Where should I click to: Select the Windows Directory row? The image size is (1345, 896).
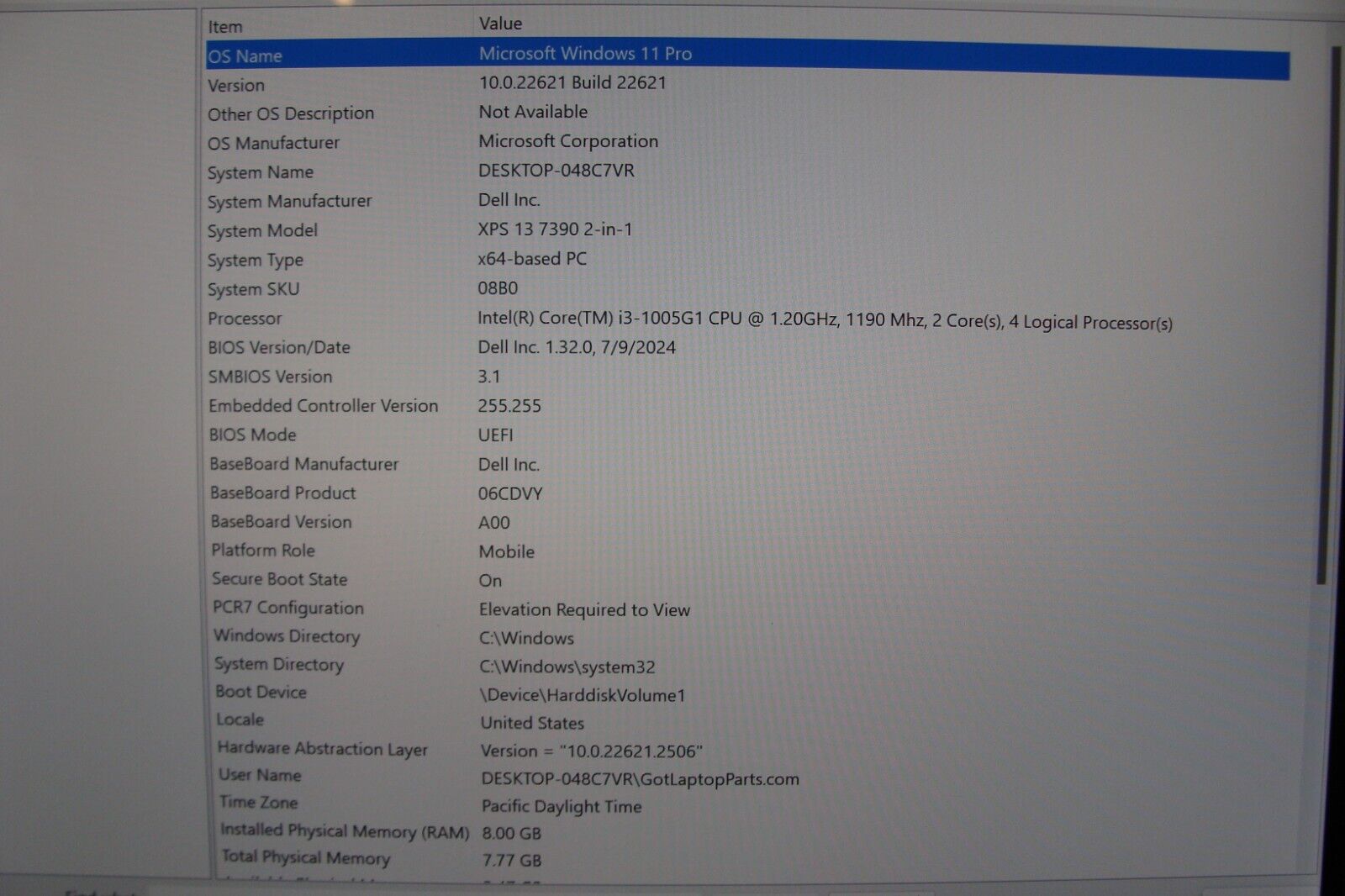[287, 636]
